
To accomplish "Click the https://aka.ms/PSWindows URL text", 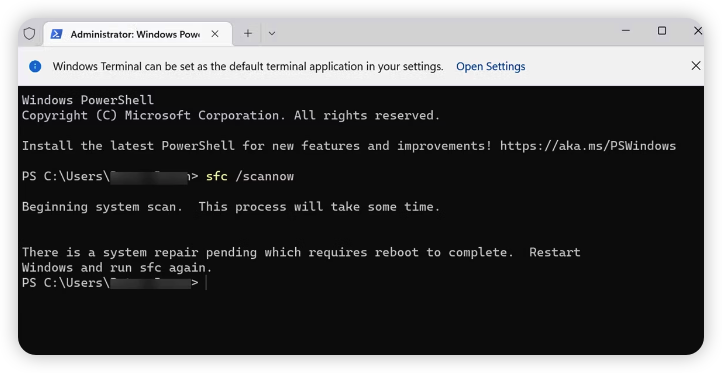I will (x=588, y=146).
